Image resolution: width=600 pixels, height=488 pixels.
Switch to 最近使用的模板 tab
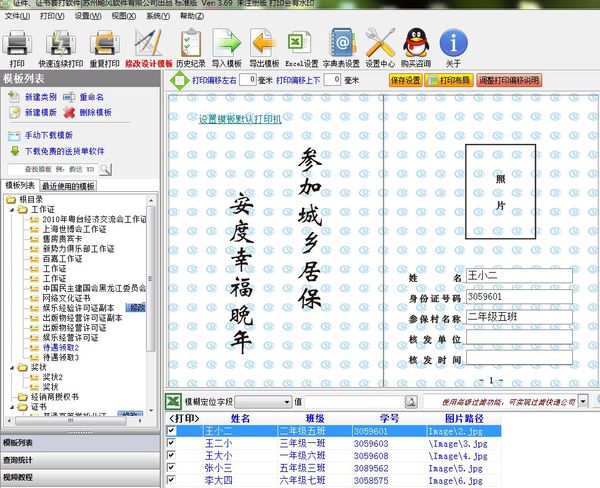68,186
